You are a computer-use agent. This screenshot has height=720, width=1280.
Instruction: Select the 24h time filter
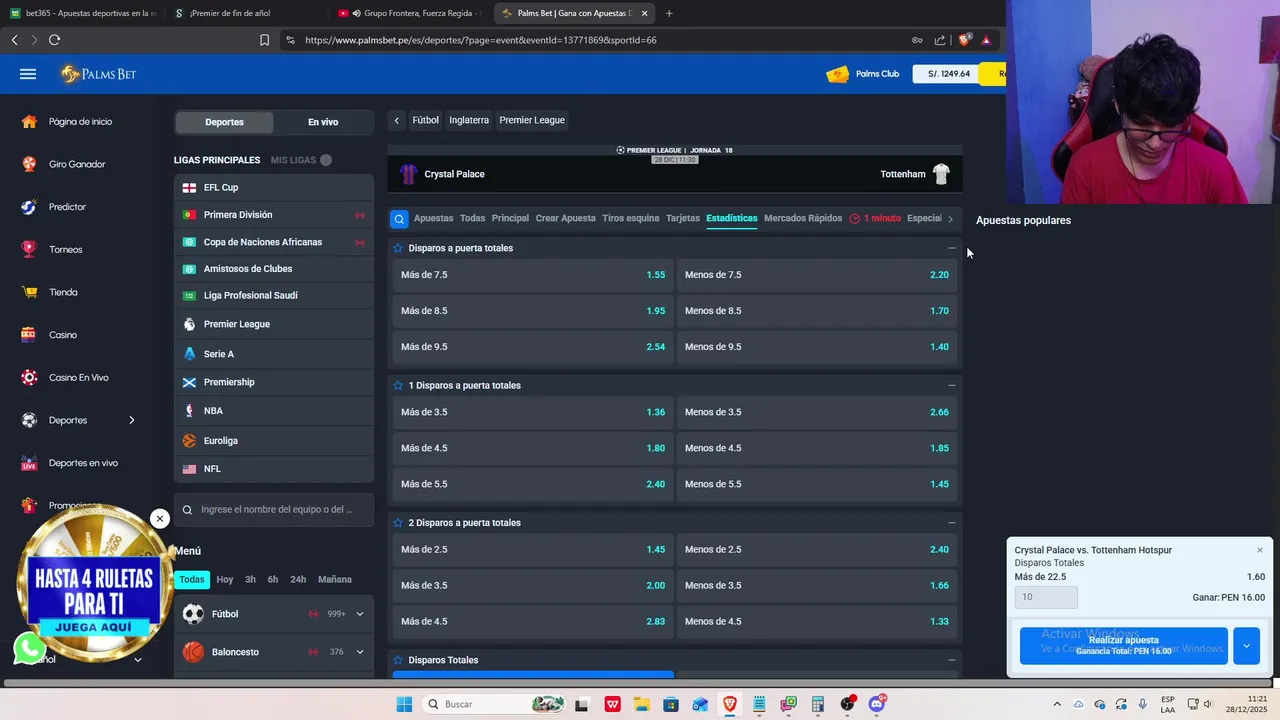298,579
